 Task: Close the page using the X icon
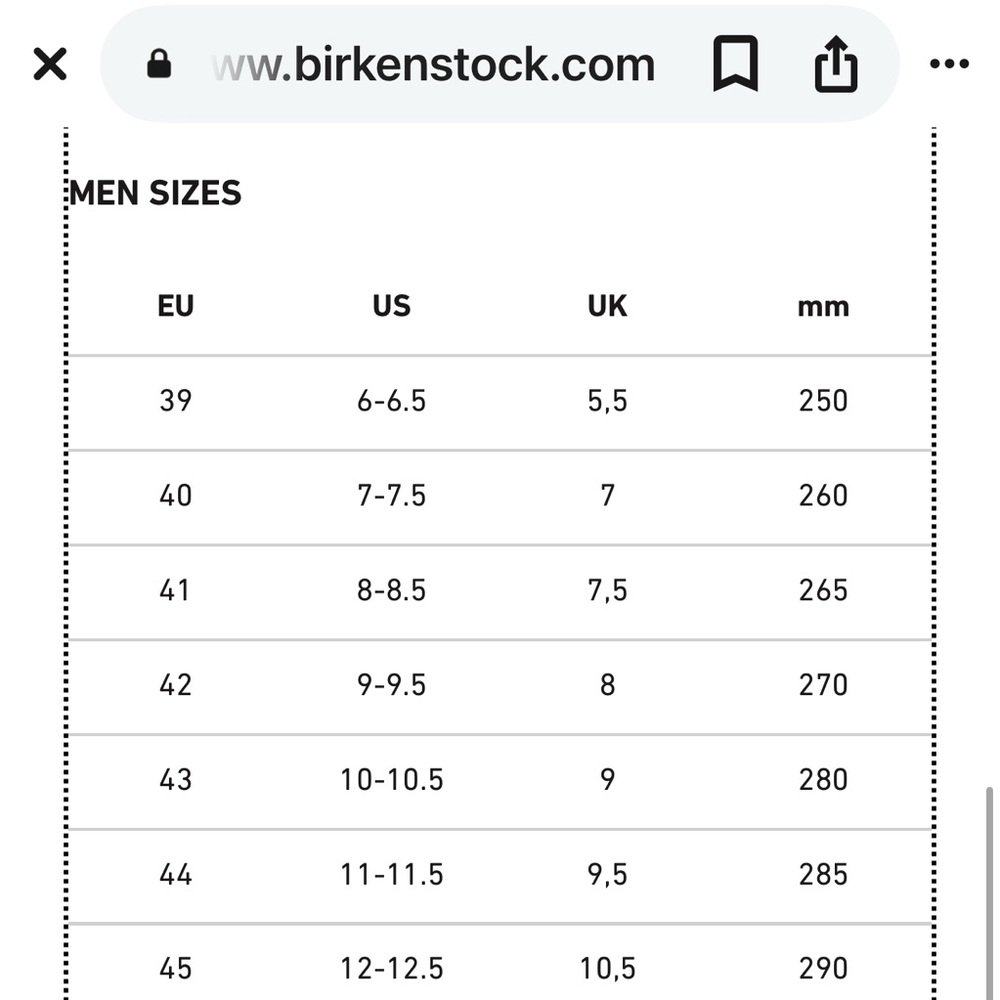tap(49, 63)
